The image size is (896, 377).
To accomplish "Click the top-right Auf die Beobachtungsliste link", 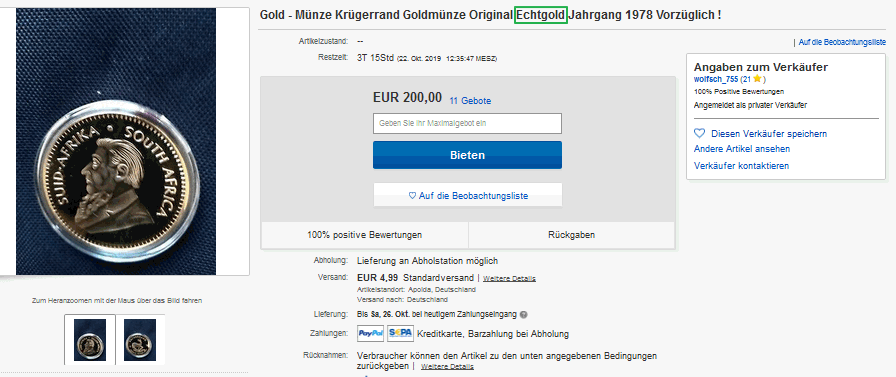I will (x=842, y=42).
